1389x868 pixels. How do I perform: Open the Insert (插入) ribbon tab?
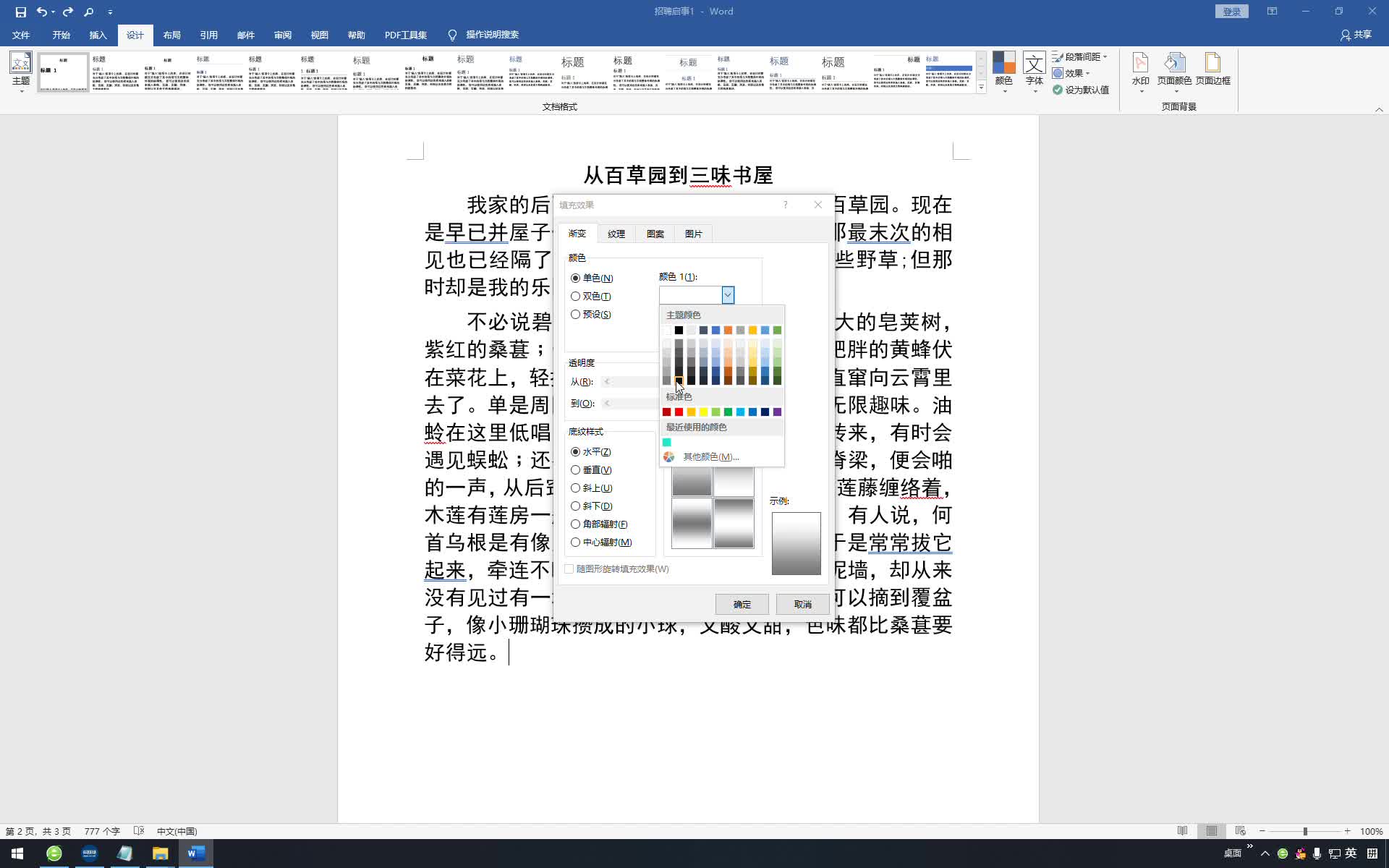(x=98, y=35)
